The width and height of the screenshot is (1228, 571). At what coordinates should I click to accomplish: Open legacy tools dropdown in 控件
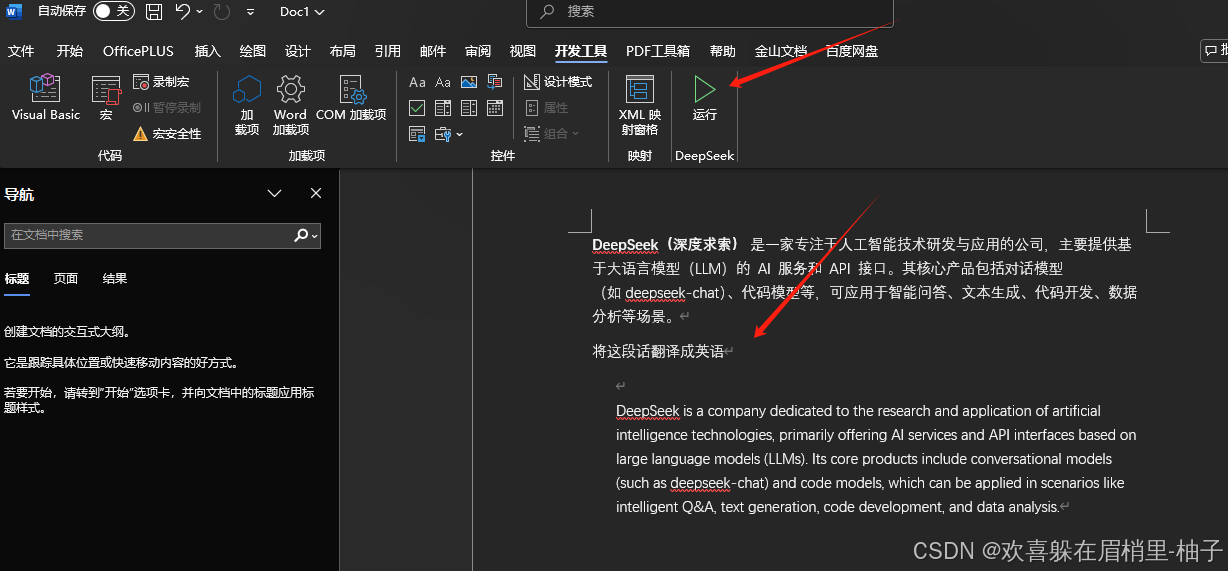click(x=449, y=134)
